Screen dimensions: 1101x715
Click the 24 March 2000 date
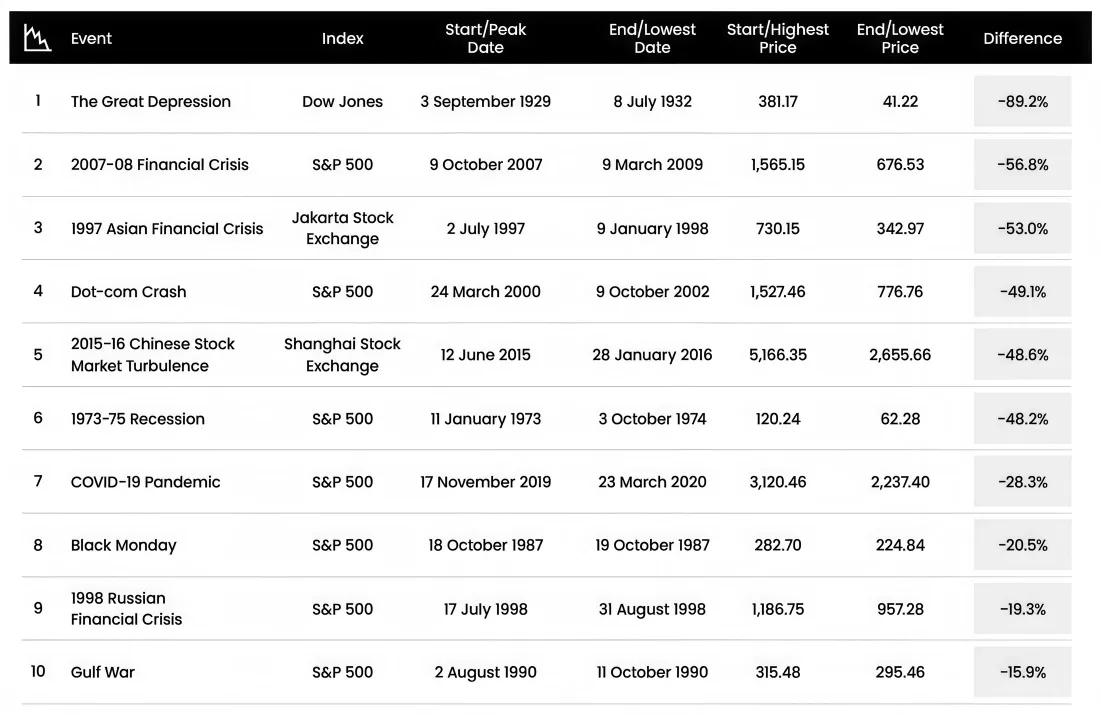pyautogui.click(x=486, y=292)
